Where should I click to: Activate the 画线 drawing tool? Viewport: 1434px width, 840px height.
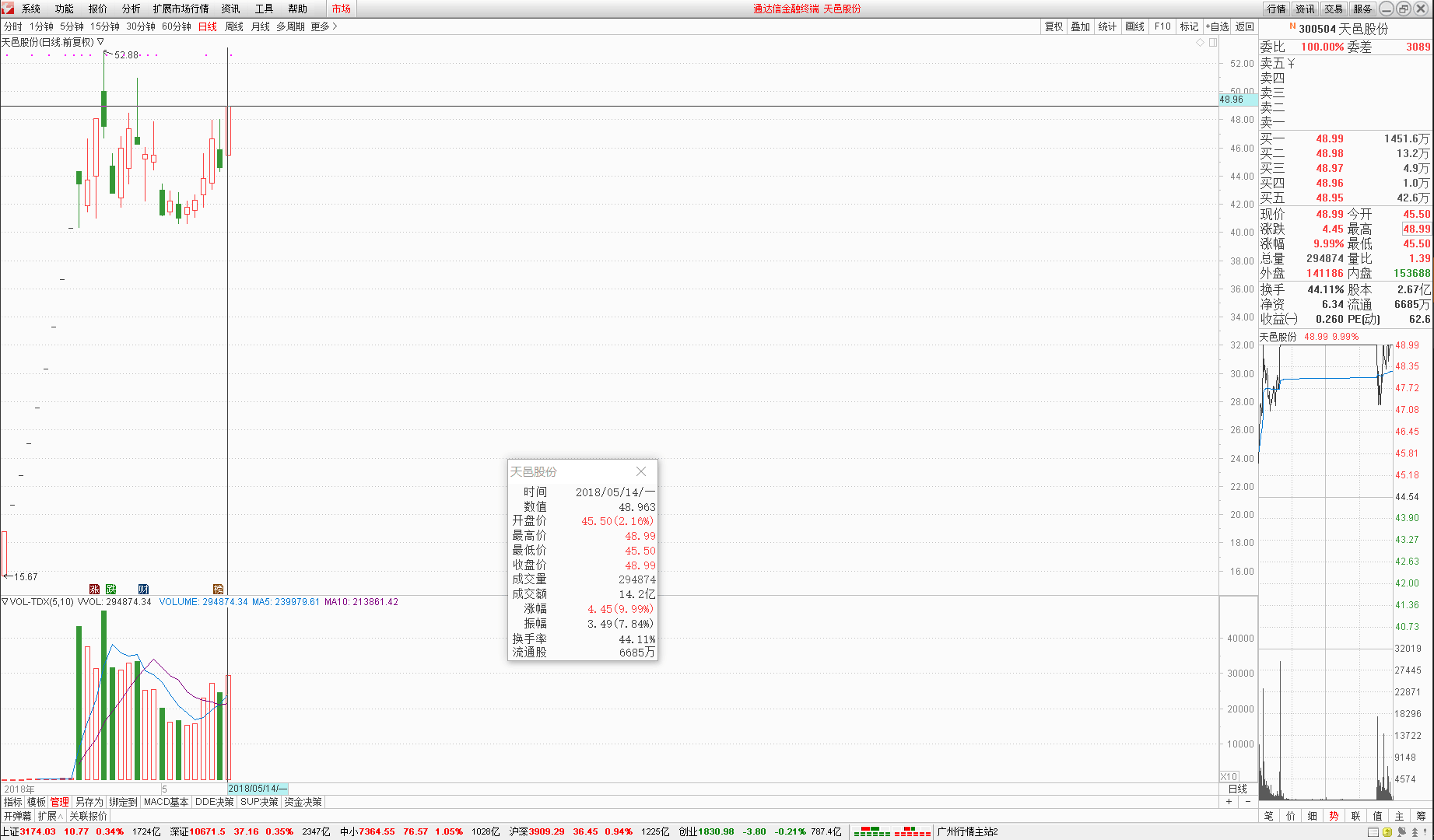click(1134, 26)
